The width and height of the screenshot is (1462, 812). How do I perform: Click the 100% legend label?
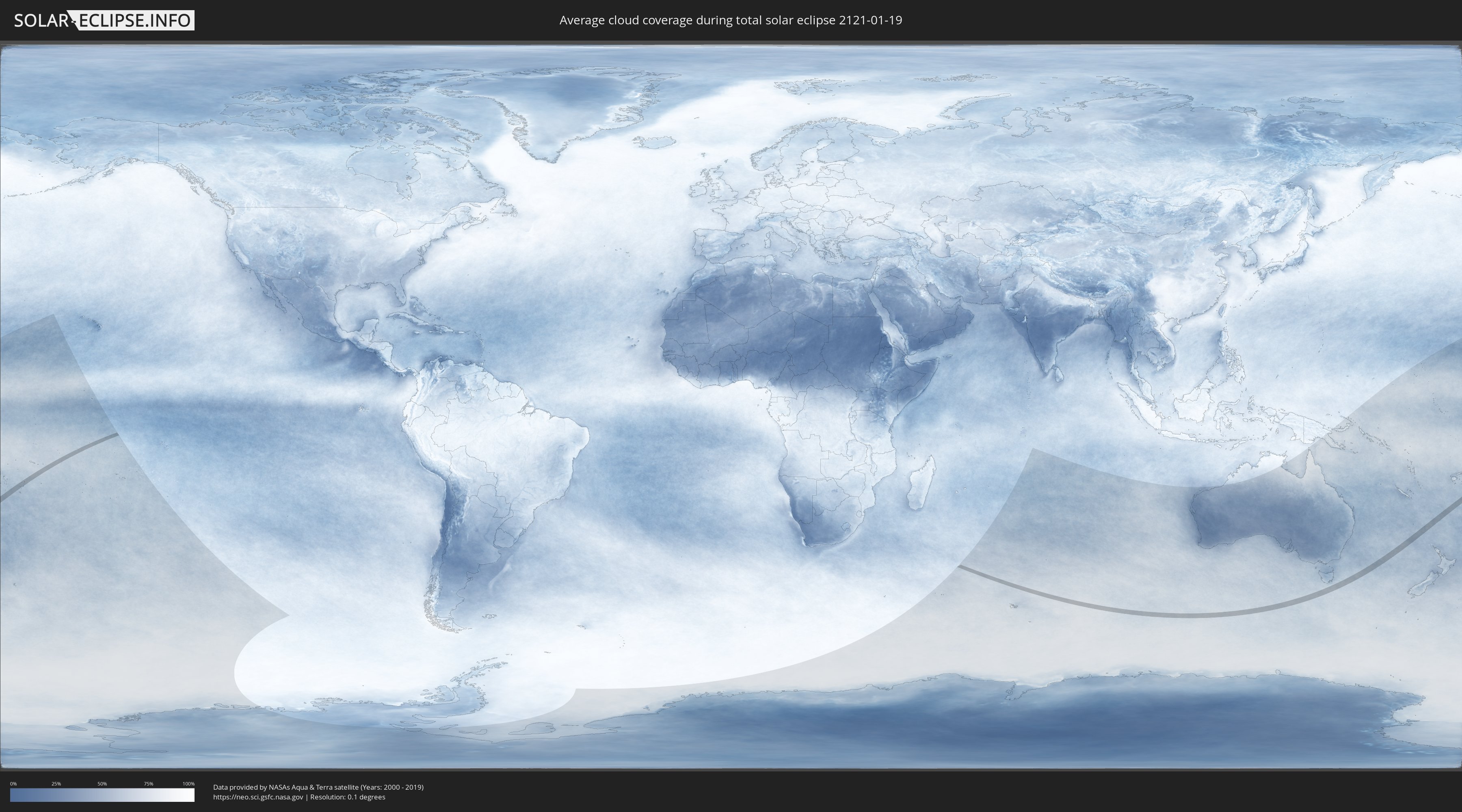[x=188, y=784]
